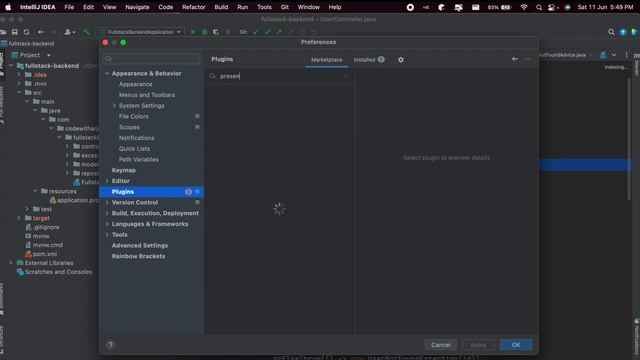Select pom.xml in project tree
This screenshot has width=640, height=360.
pyautogui.click(x=45, y=254)
